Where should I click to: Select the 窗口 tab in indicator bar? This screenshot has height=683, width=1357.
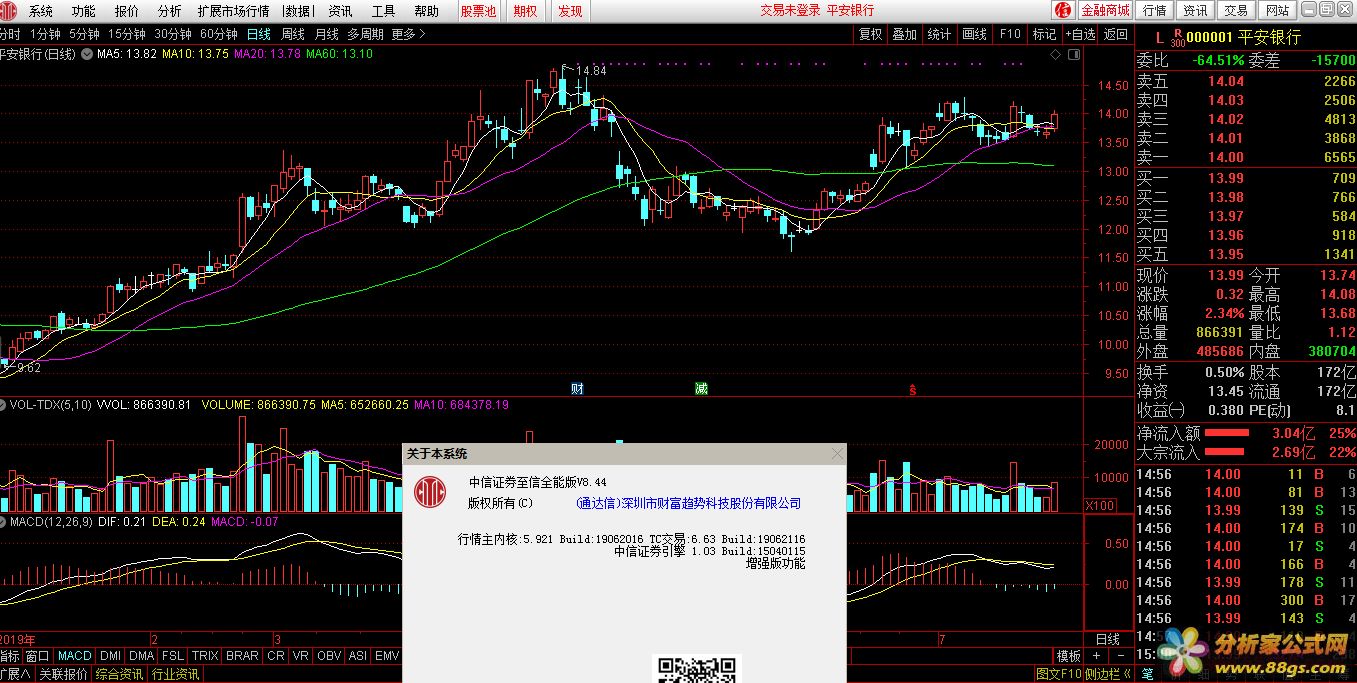pyautogui.click(x=38, y=656)
